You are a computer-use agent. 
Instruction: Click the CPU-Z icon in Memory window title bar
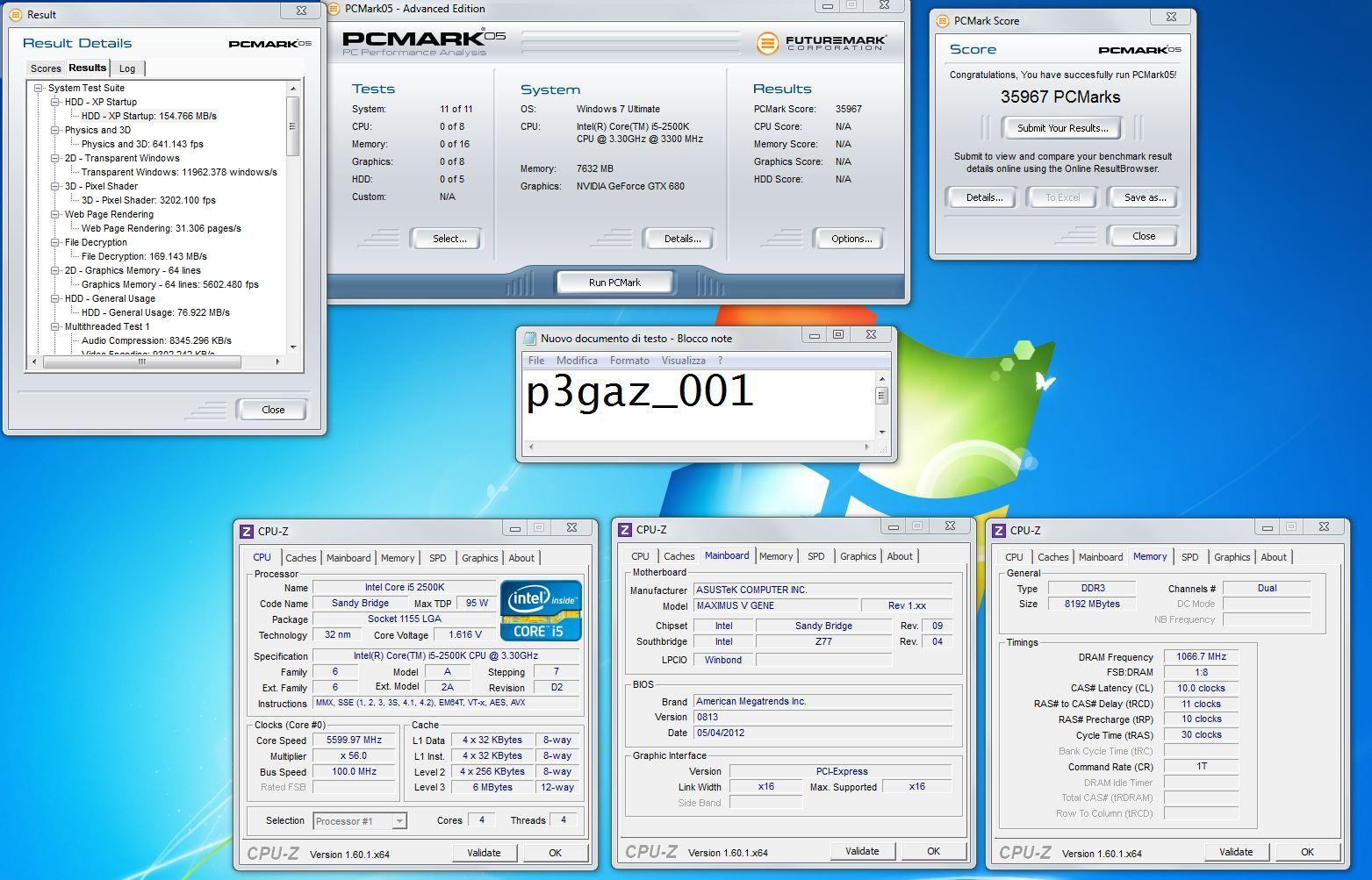999,530
